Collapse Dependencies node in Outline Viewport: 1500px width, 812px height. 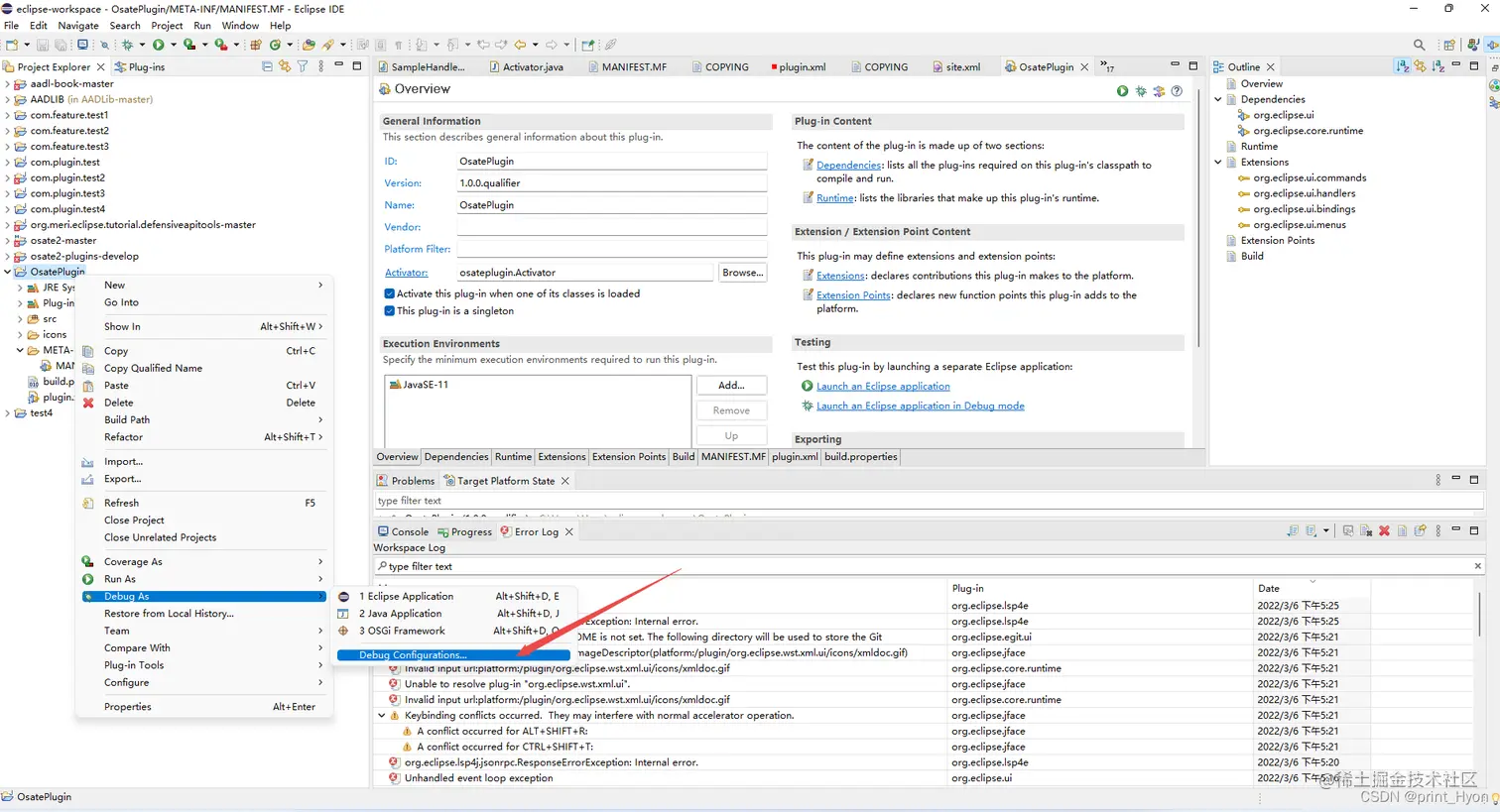(x=1219, y=99)
